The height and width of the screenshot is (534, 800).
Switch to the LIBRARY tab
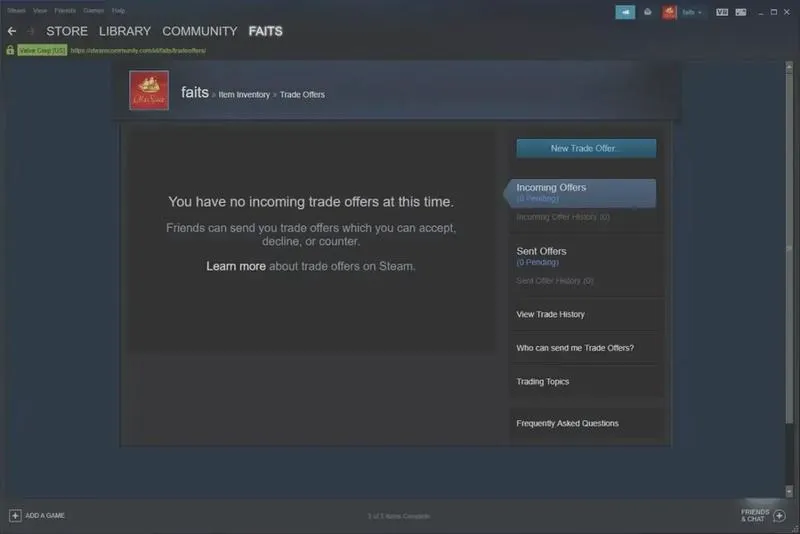[125, 31]
